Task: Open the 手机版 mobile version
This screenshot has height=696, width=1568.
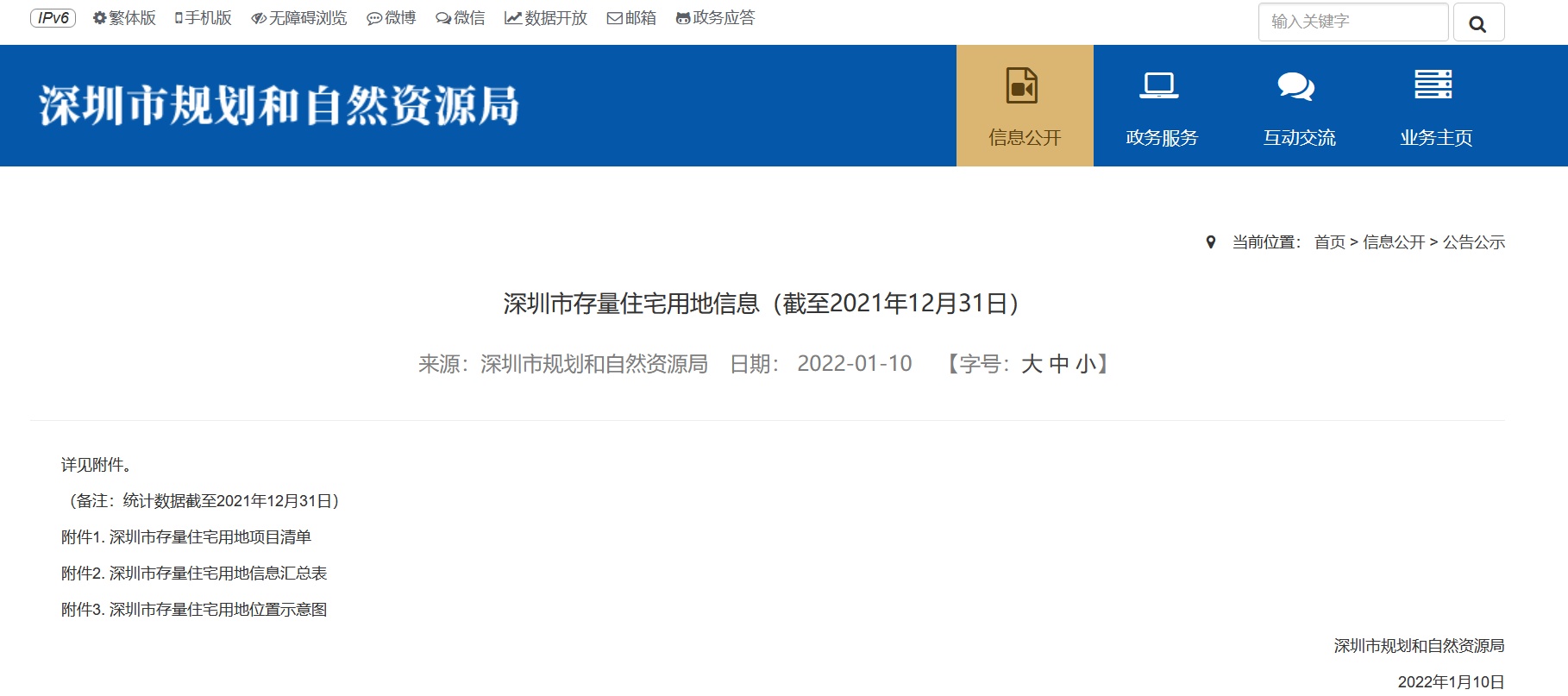Action: (x=204, y=18)
